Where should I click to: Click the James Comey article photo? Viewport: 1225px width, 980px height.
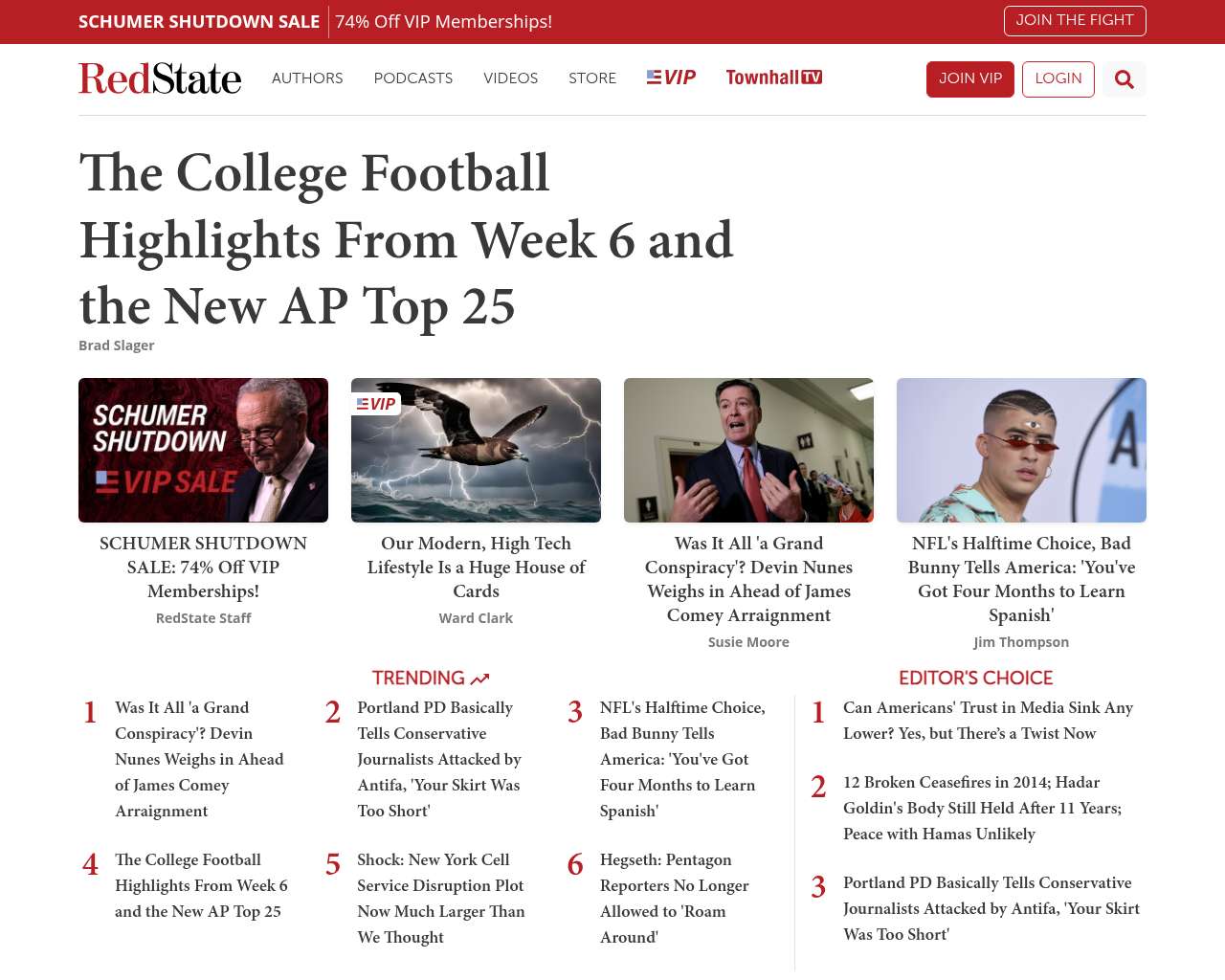pyautogui.click(x=748, y=450)
